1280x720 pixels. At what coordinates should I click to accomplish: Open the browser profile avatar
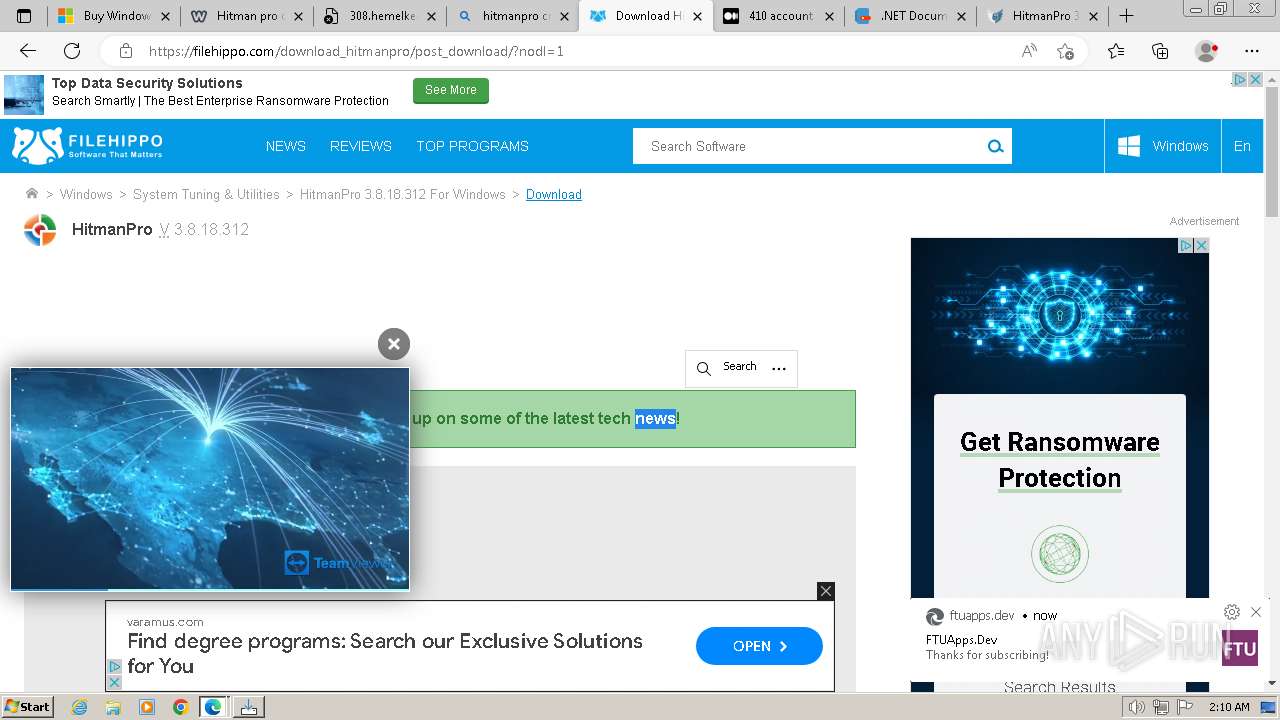click(1207, 51)
